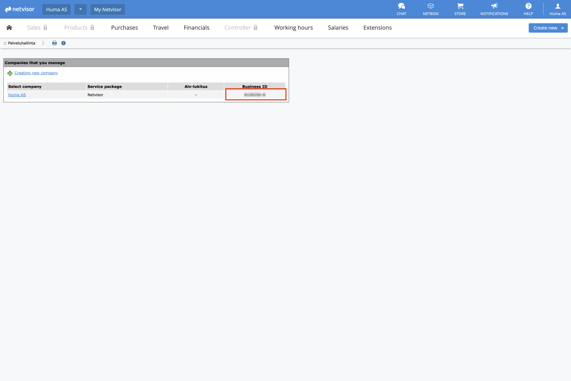Click the Service package column header
Image resolution: width=571 pixels, height=381 pixels.
(x=126, y=86)
